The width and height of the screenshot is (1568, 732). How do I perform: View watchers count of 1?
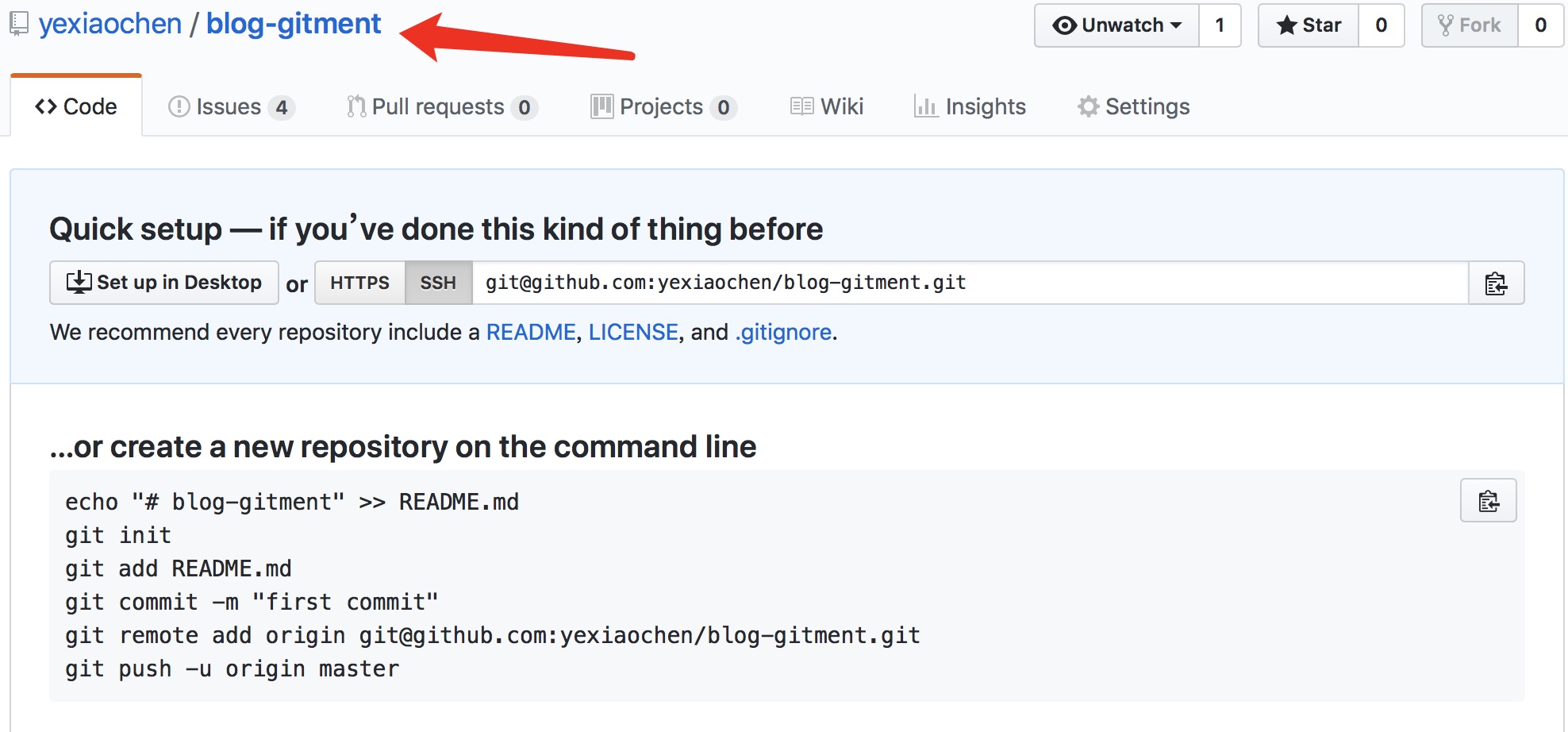click(1220, 25)
